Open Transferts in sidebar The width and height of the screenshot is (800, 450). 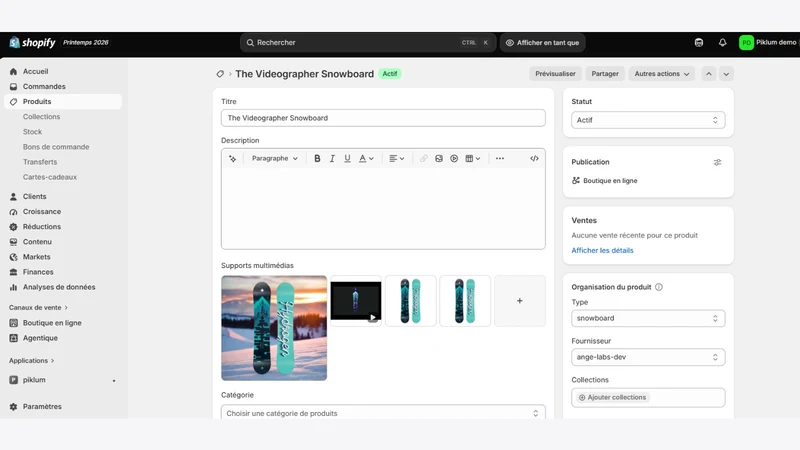point(40,162)
